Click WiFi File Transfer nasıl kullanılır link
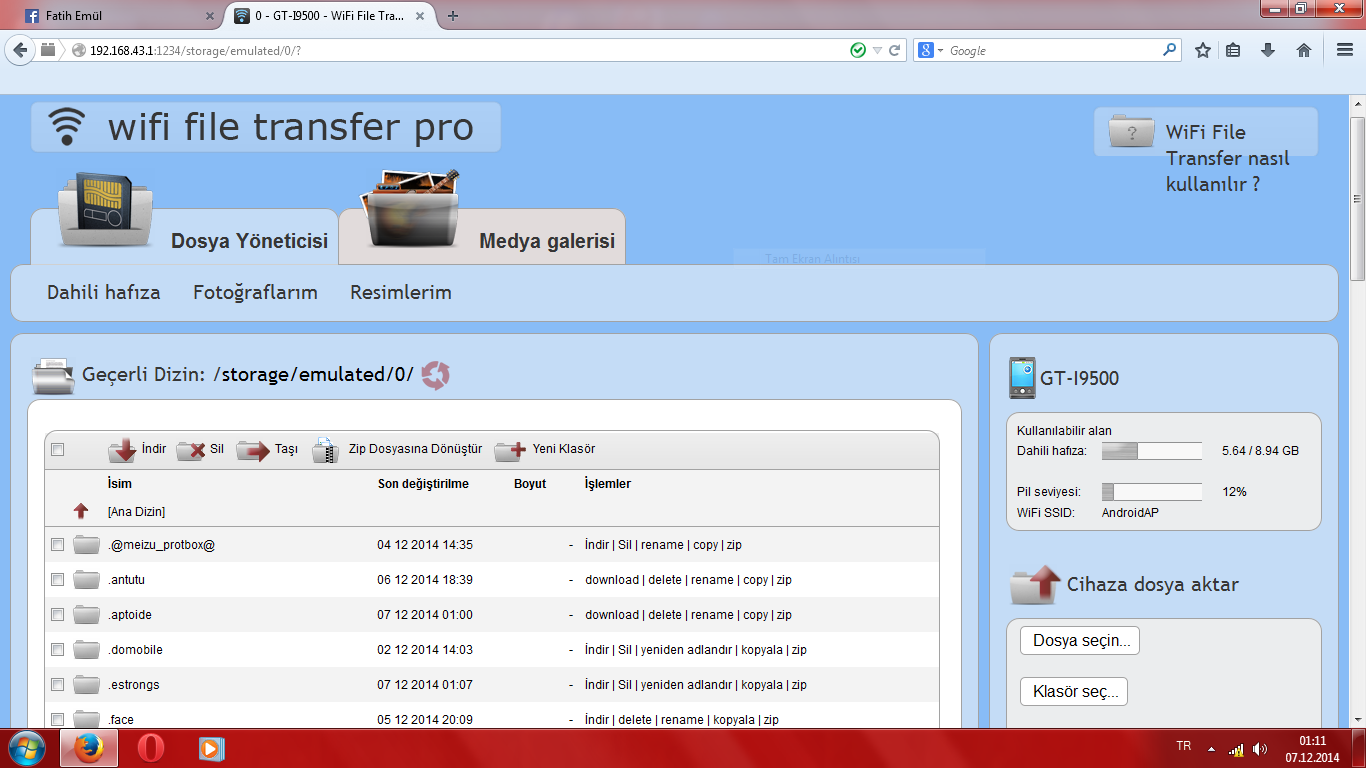Image resolution: width=1366 pixels, height=768 pixels. point(1228,158)
